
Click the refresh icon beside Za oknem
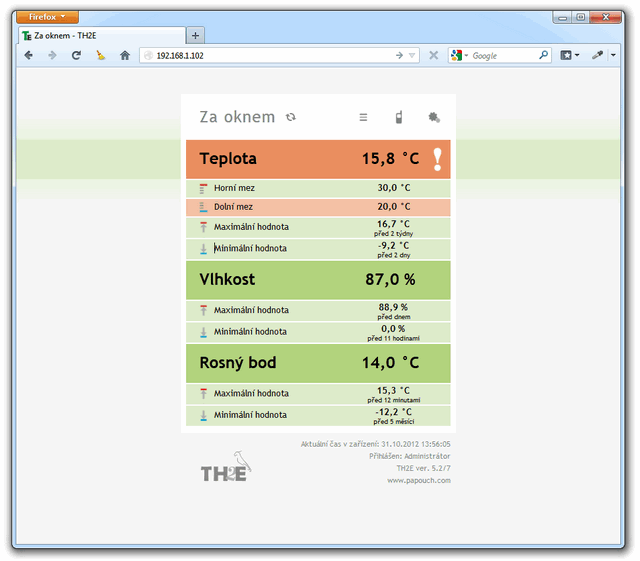tap(291, 117)
